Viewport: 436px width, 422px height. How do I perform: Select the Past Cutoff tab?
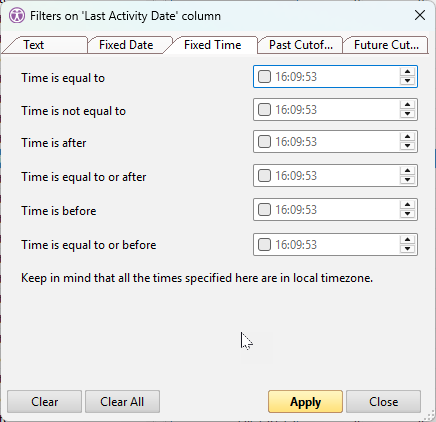[300, 45]
